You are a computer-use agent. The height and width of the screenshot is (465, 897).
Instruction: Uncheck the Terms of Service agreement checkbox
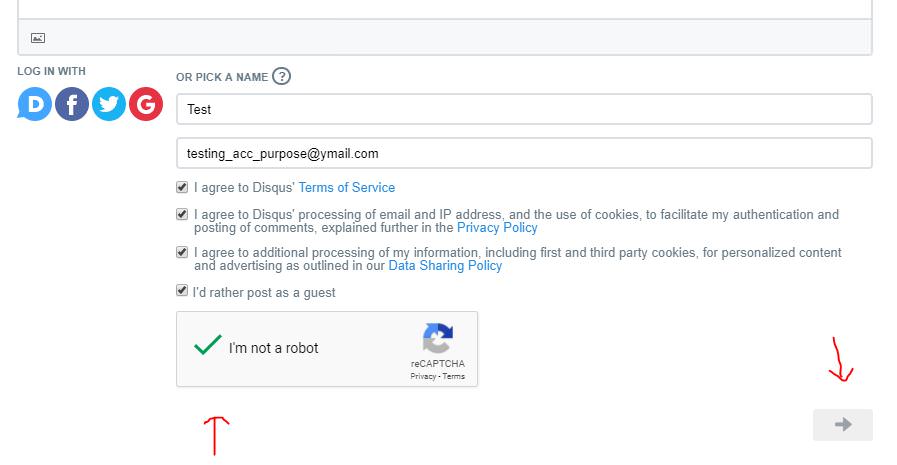[x=182, y=187]
